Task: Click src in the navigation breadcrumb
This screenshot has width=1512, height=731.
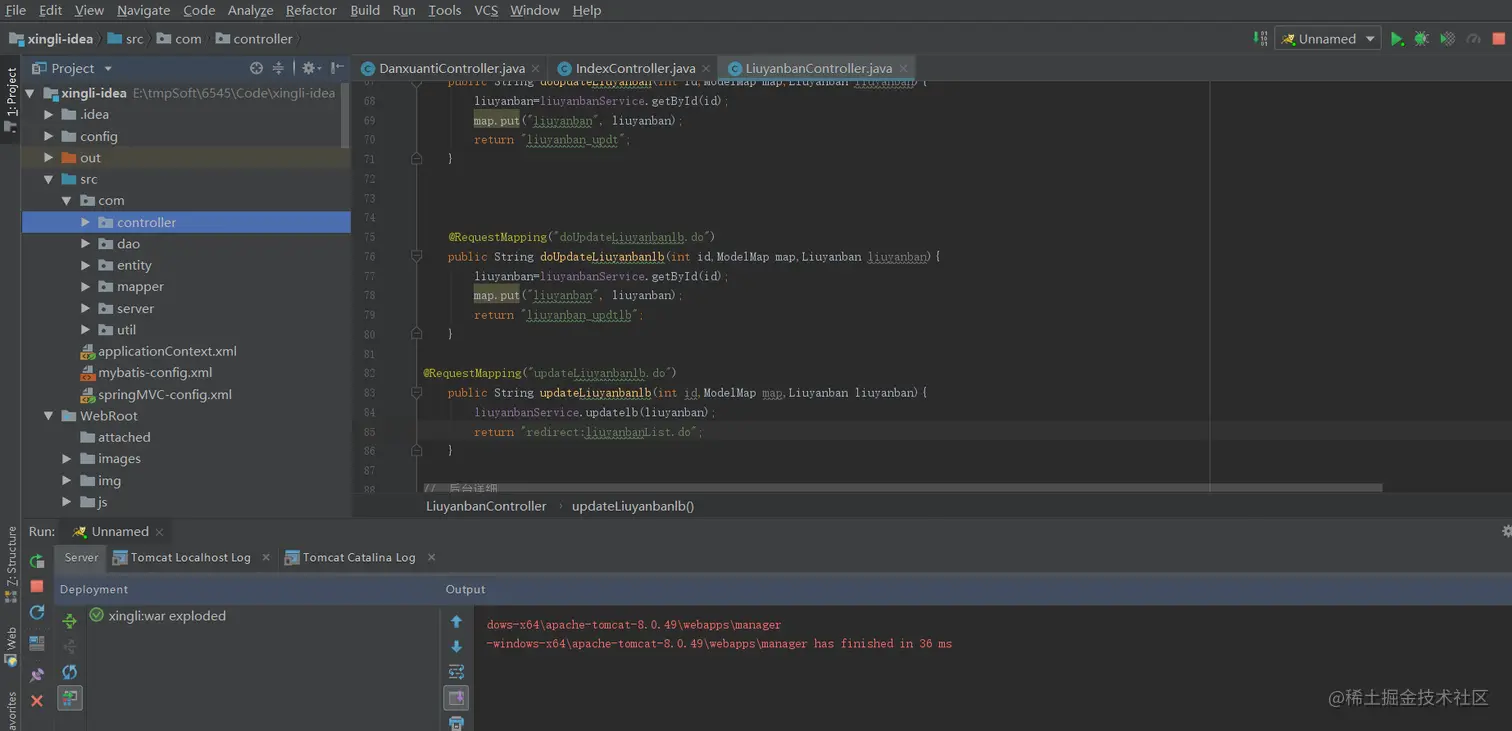Action: pyautogui.click(x=125, y=39)
